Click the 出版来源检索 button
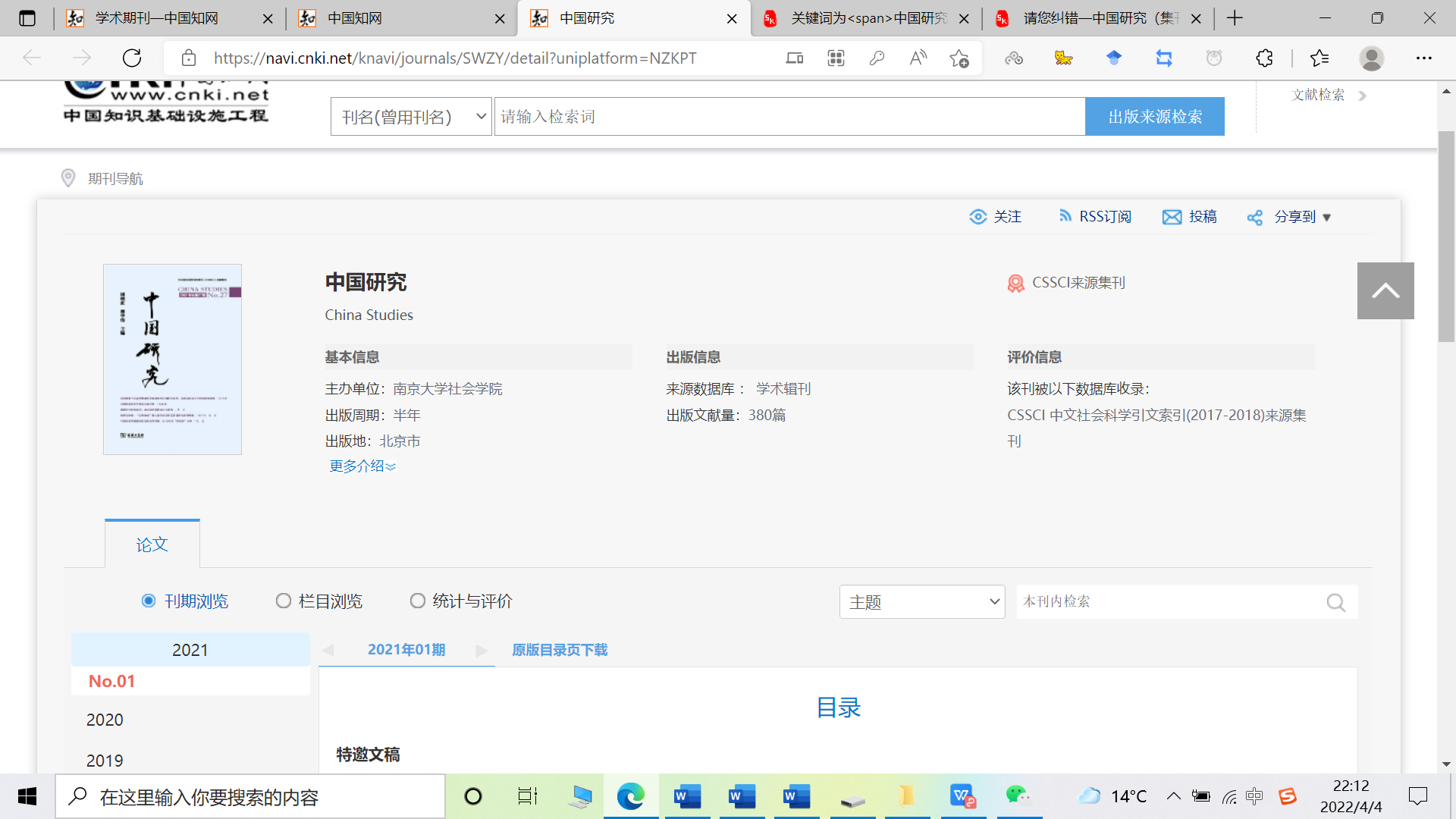Screen dimensions: 1456x819 click(1155, 117)
